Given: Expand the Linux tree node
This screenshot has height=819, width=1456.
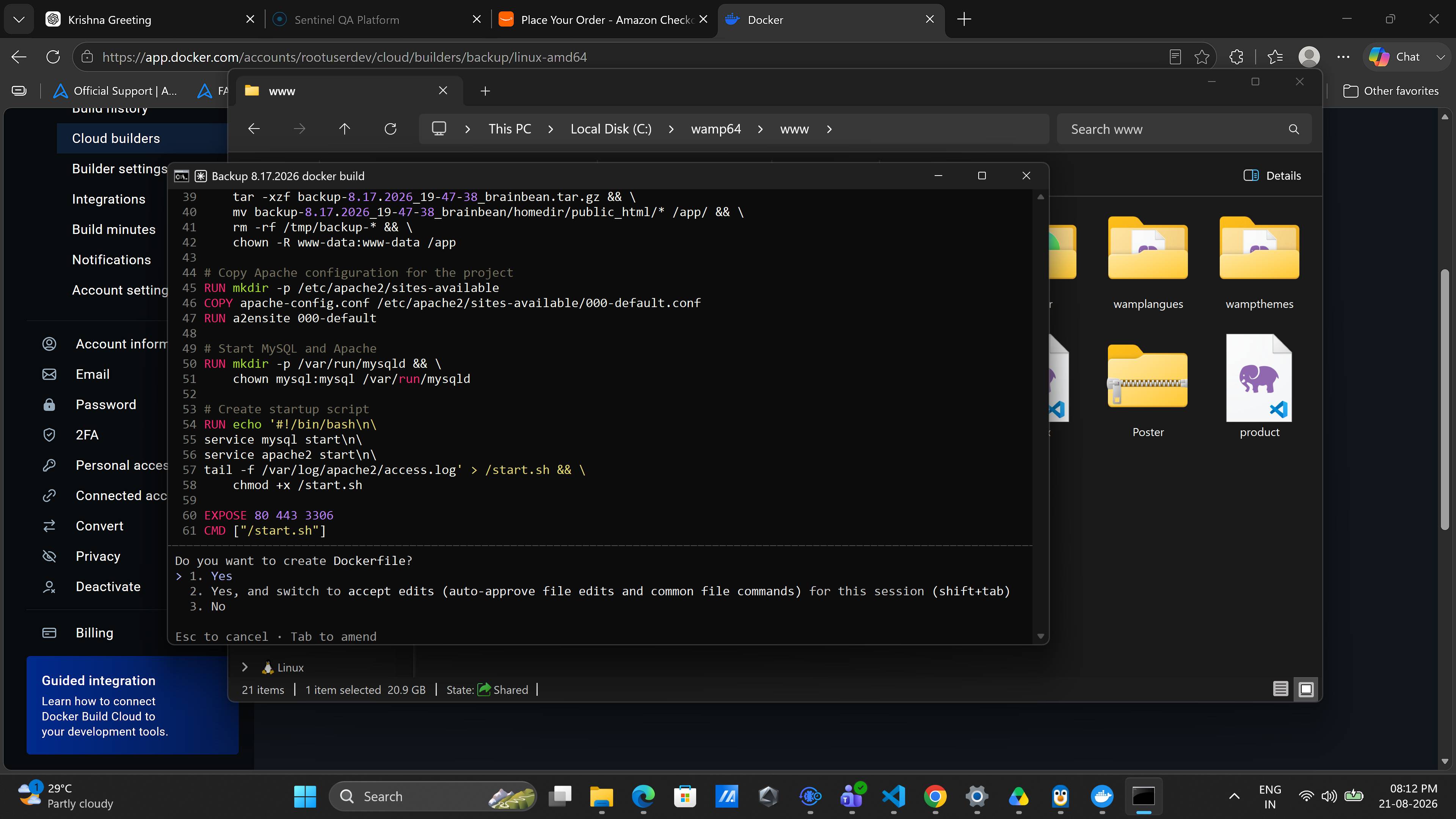Looking at the screenshot, I should pyautogui.click(x=245, y=667).
